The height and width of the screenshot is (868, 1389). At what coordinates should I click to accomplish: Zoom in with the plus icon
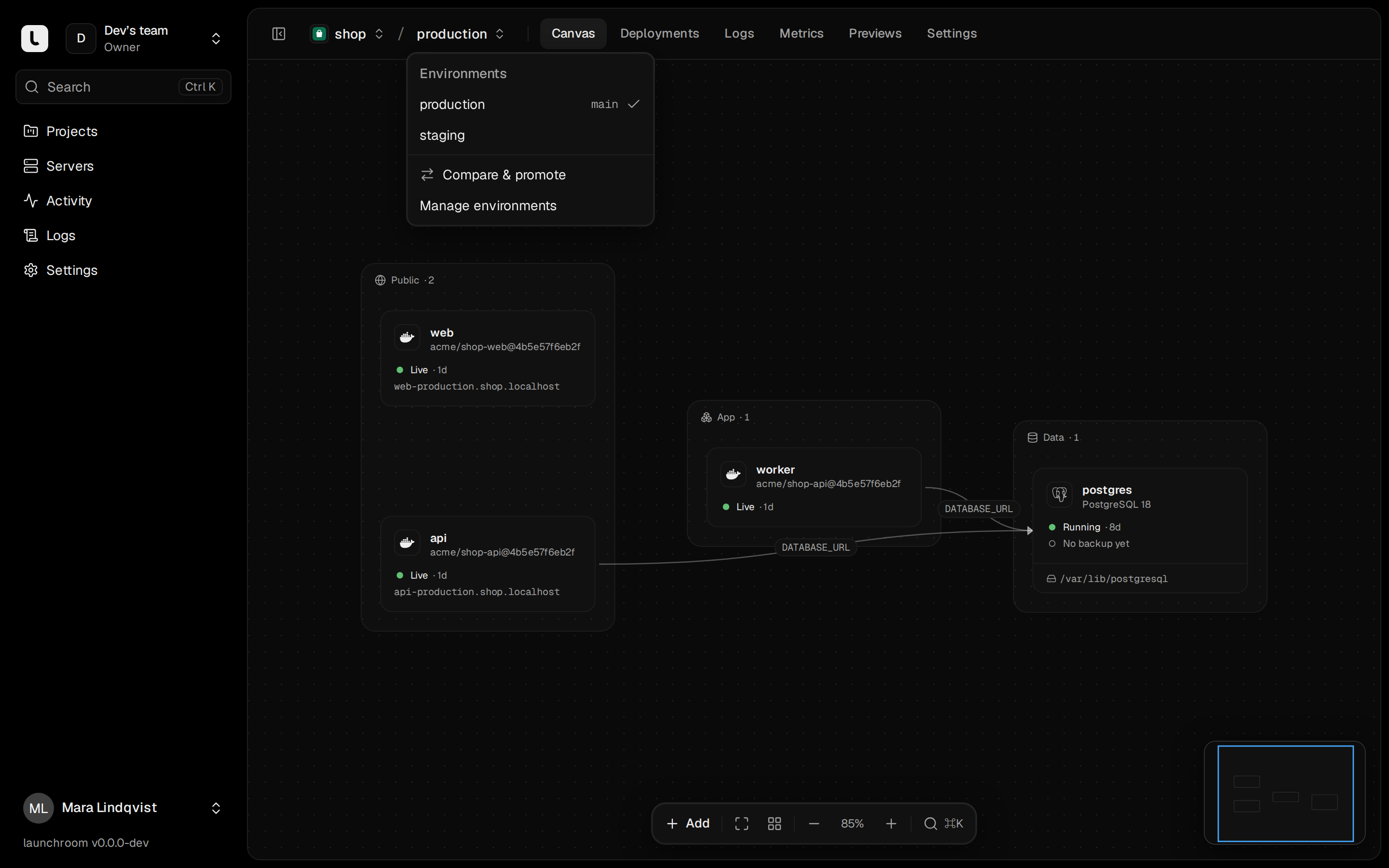[891, 824]
